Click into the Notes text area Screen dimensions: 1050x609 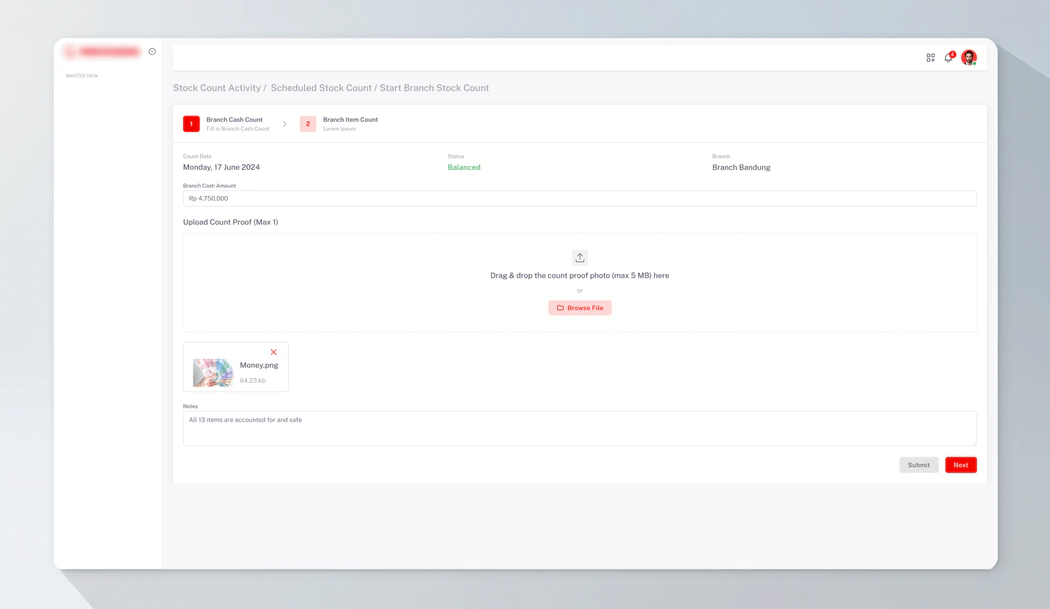click(x=580, y=428)
